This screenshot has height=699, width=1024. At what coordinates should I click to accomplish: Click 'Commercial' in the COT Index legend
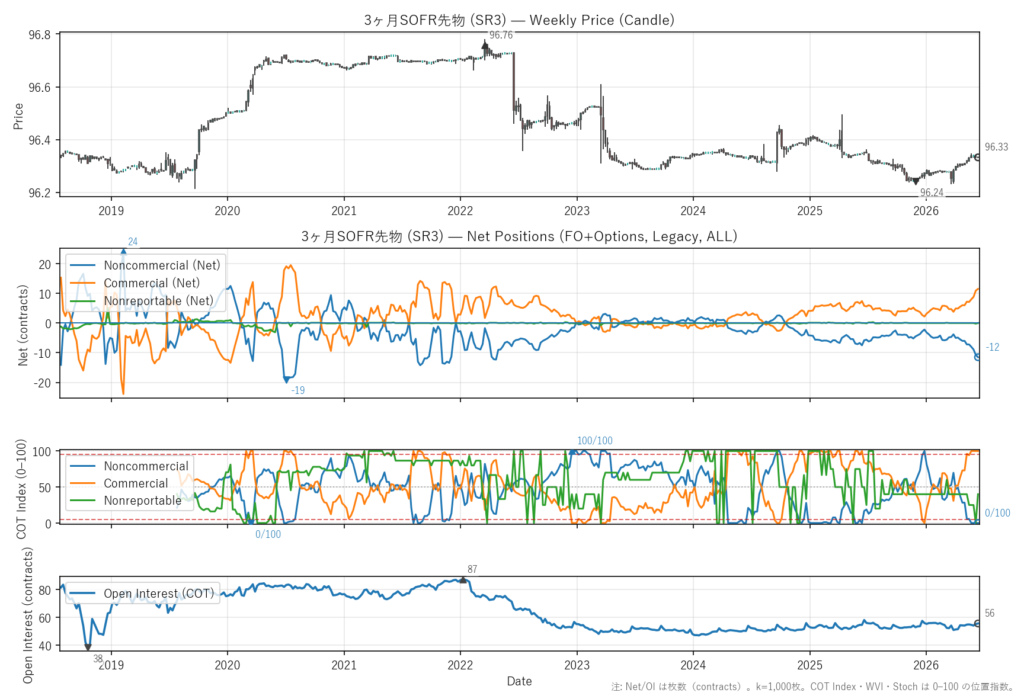(x=136, y=483)
